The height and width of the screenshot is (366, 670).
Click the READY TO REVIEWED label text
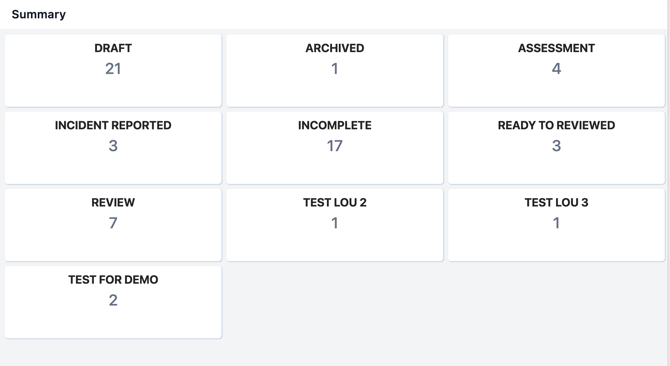pyautogui.click(x=556, y=125)
